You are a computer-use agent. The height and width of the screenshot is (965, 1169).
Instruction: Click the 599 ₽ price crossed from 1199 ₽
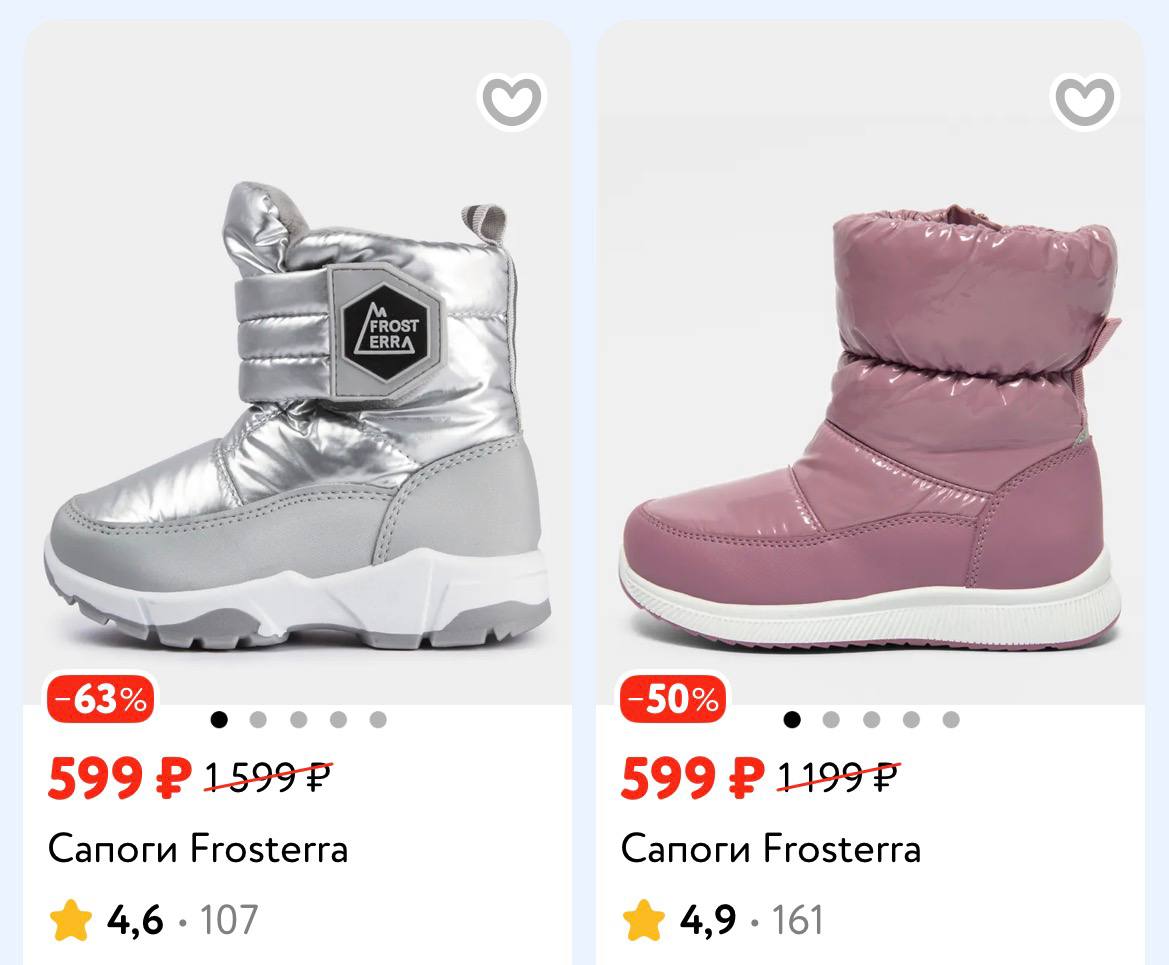coord(692,778)
